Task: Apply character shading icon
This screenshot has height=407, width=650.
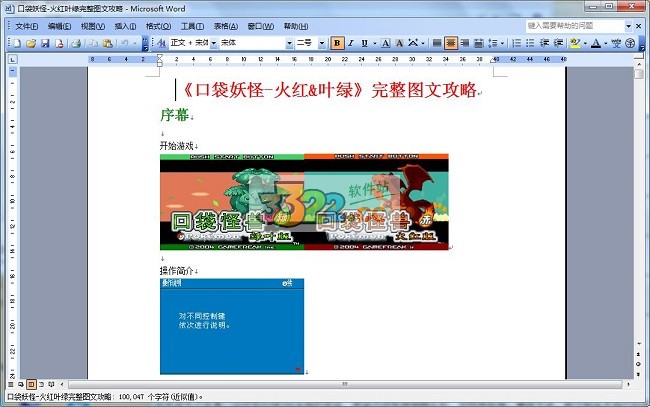Action: click(x=399, y=43)
